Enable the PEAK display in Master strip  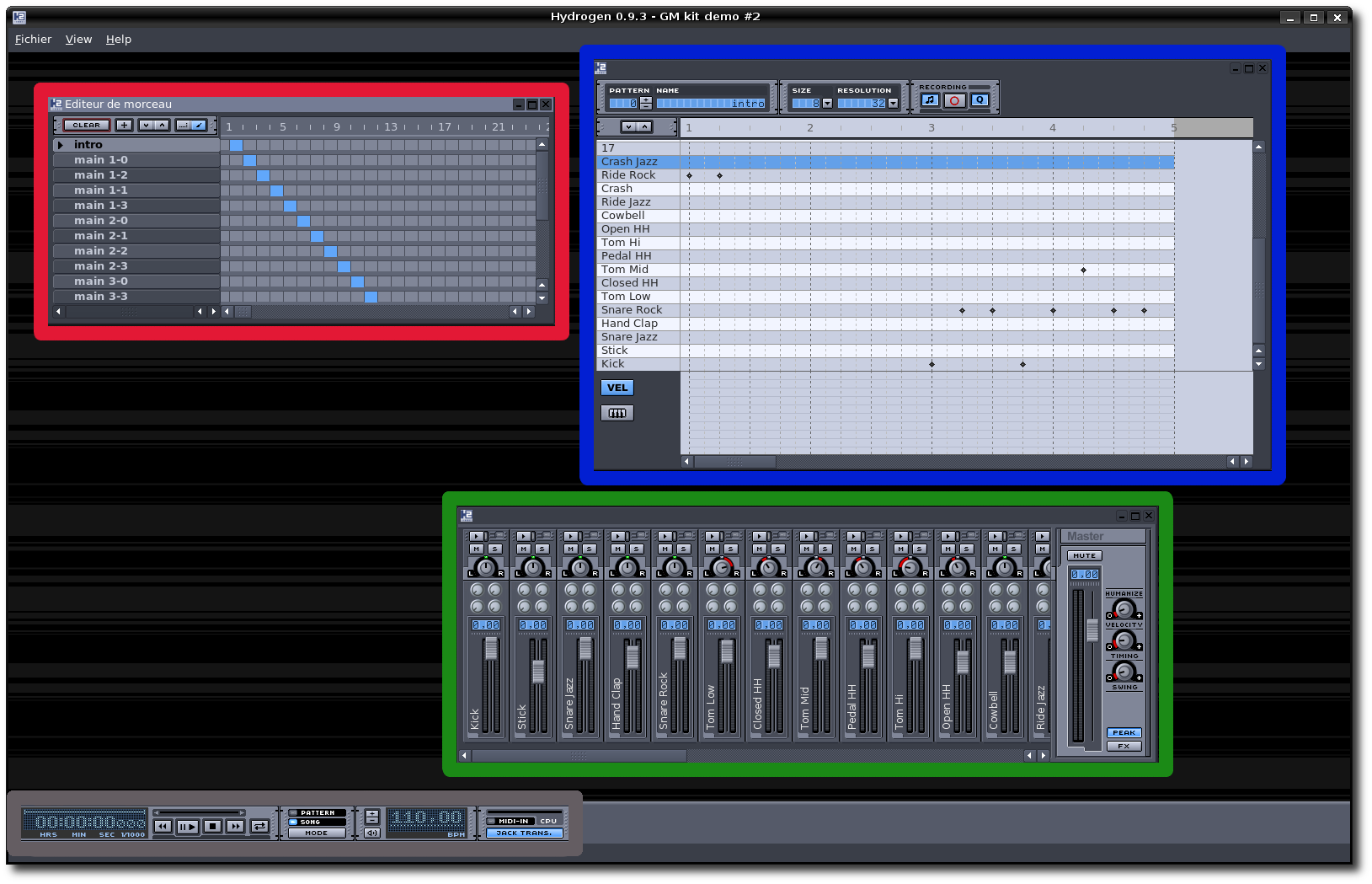point(1124,732)
